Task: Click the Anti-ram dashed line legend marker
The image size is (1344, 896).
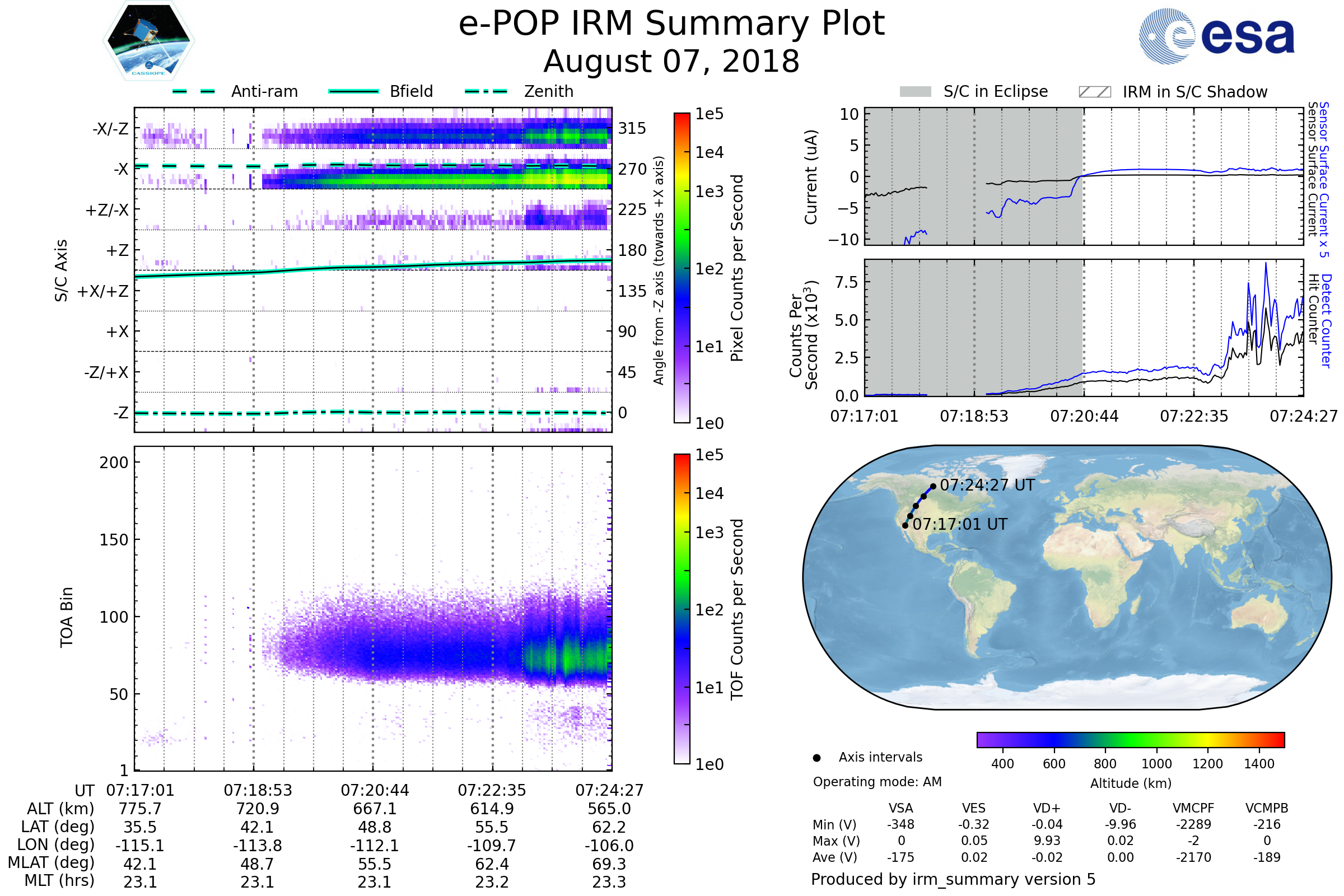Action: (x=194, y=91)
